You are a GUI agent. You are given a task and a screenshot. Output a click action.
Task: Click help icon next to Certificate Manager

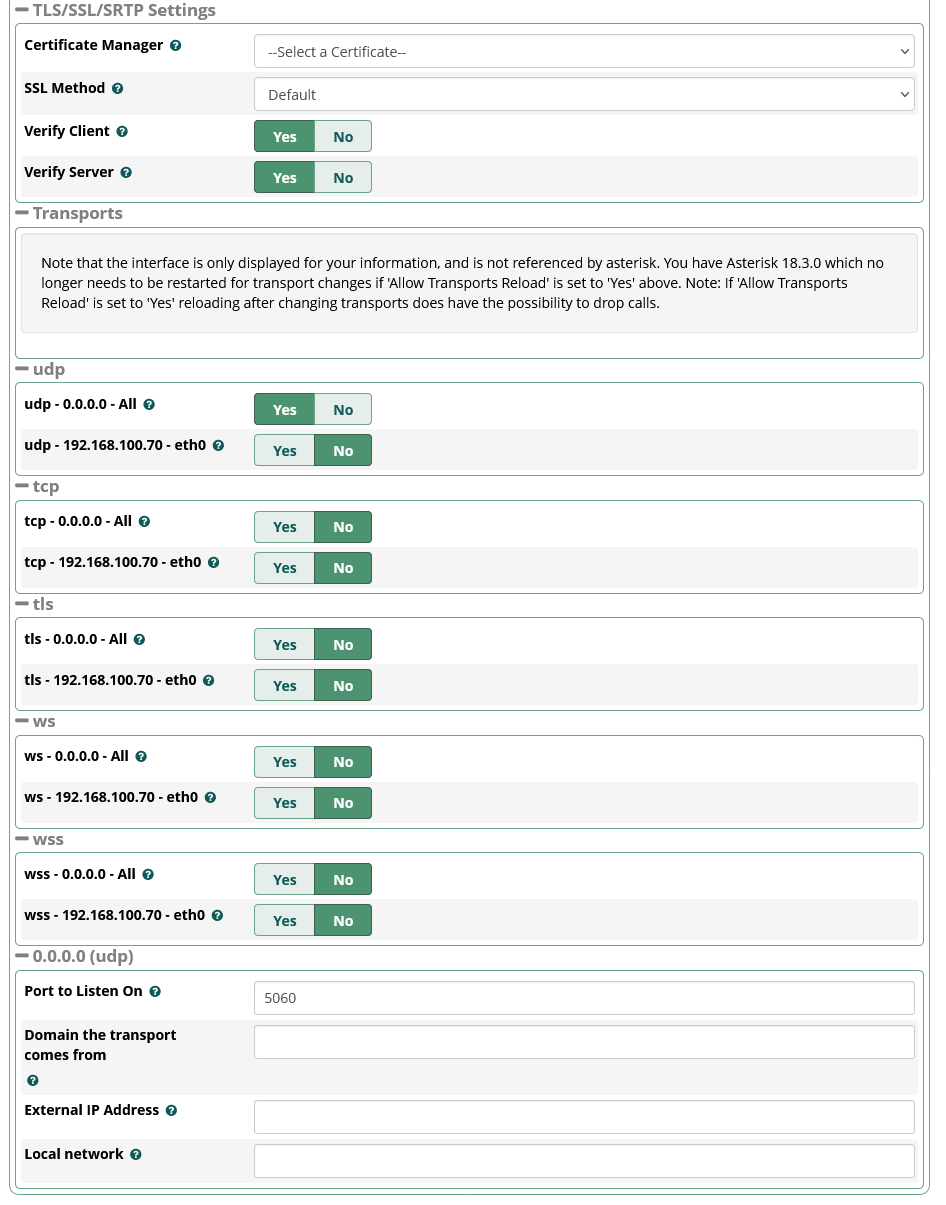point(176,46)
